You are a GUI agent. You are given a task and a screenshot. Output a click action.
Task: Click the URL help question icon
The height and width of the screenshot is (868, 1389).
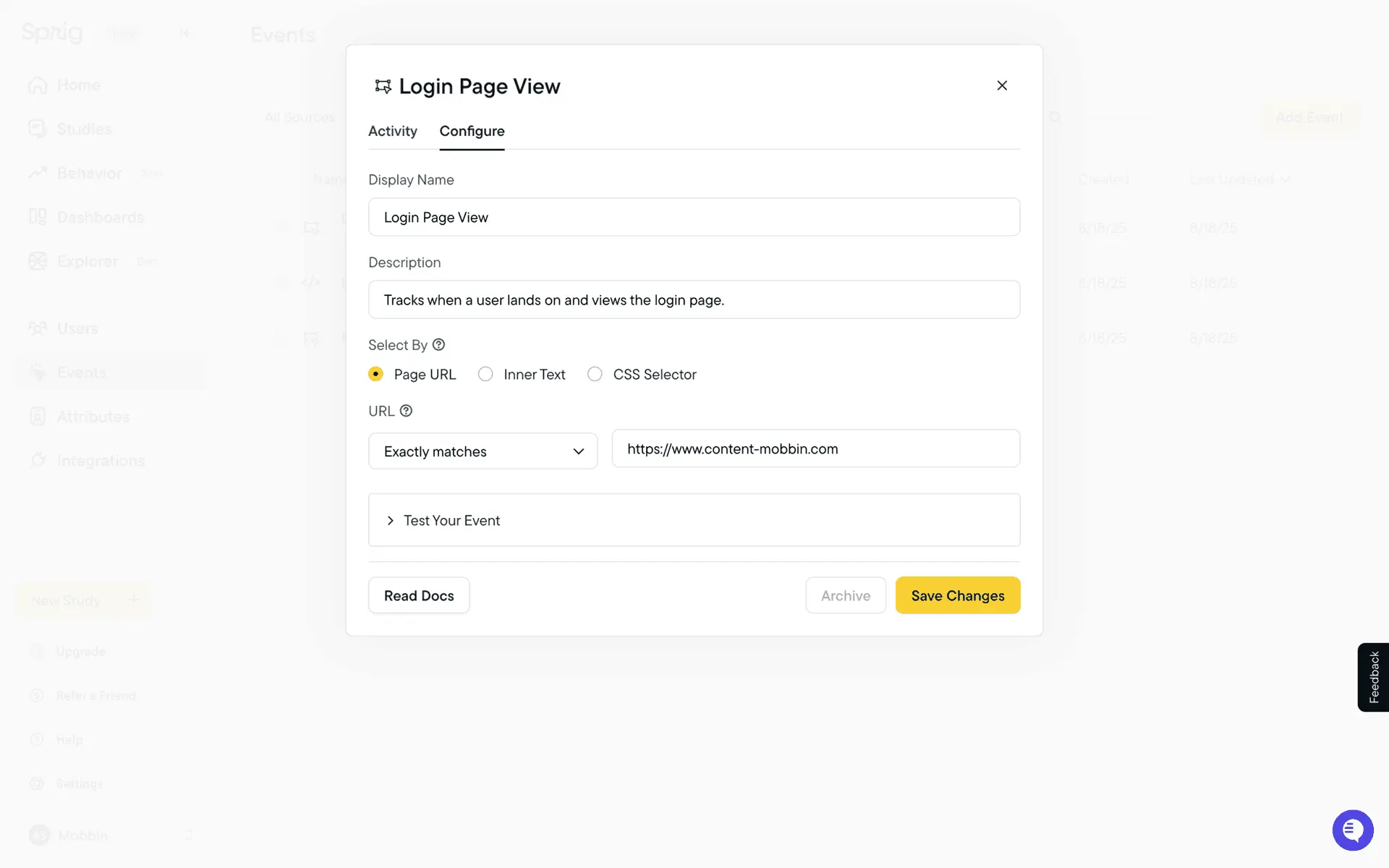pos(406,411)
